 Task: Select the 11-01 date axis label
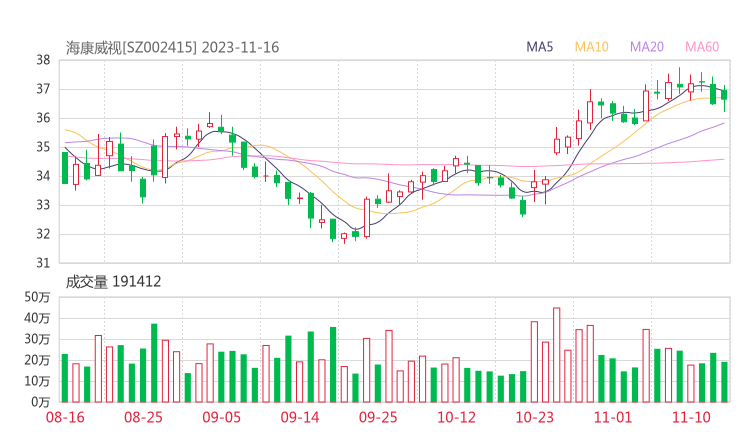coord(613,416)
